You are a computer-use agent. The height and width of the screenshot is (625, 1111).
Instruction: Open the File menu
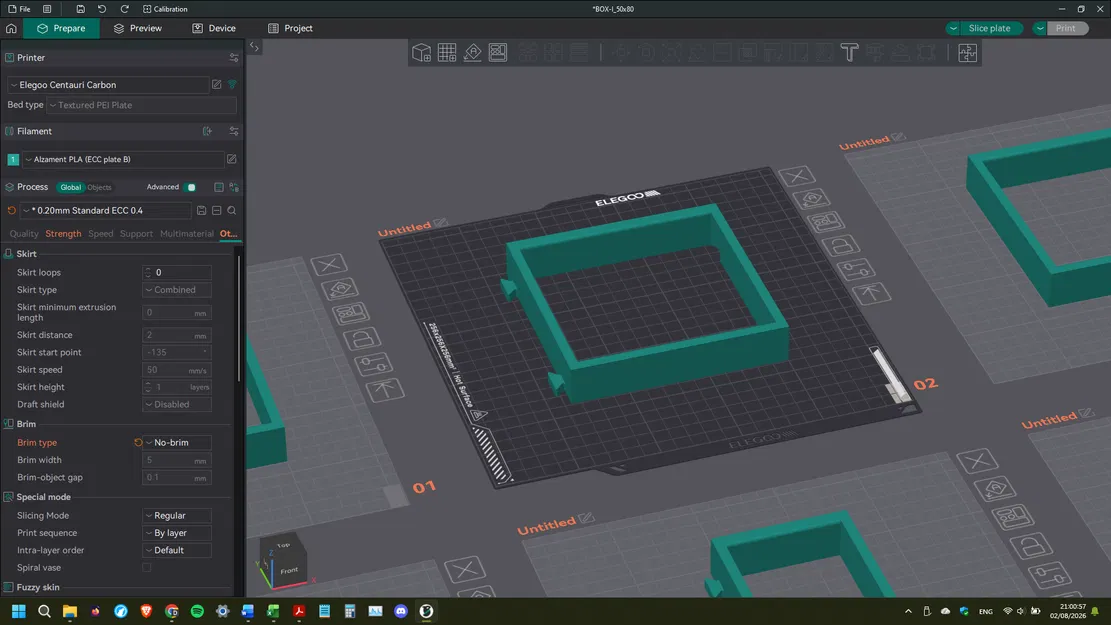point(19,9)
